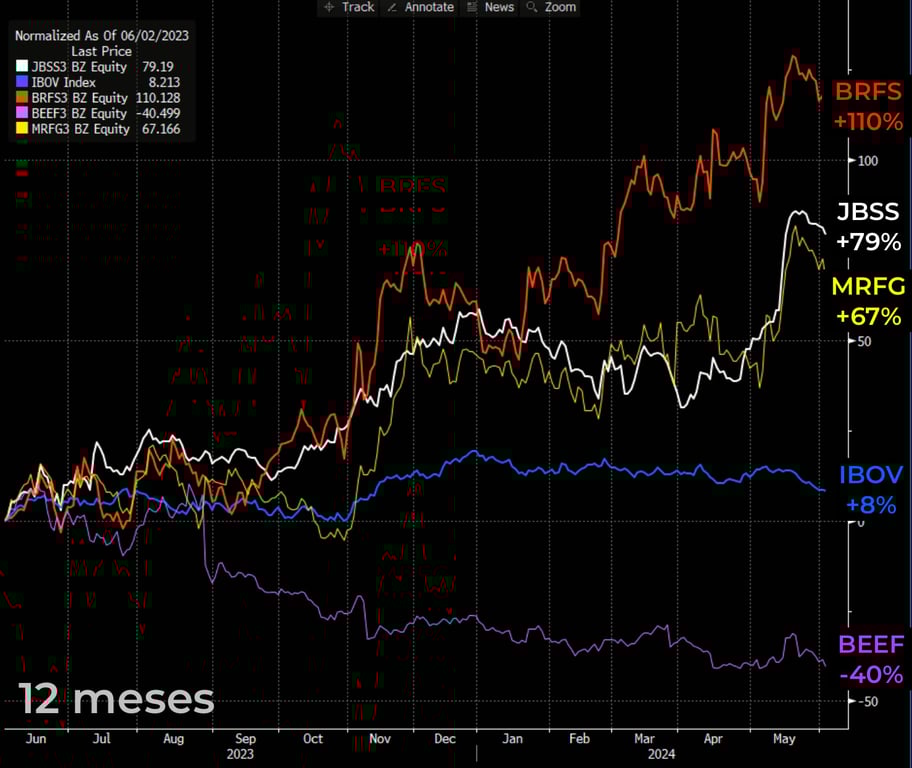Click the Jul label on the time axis
912x768 pixels.
[102, 739]
